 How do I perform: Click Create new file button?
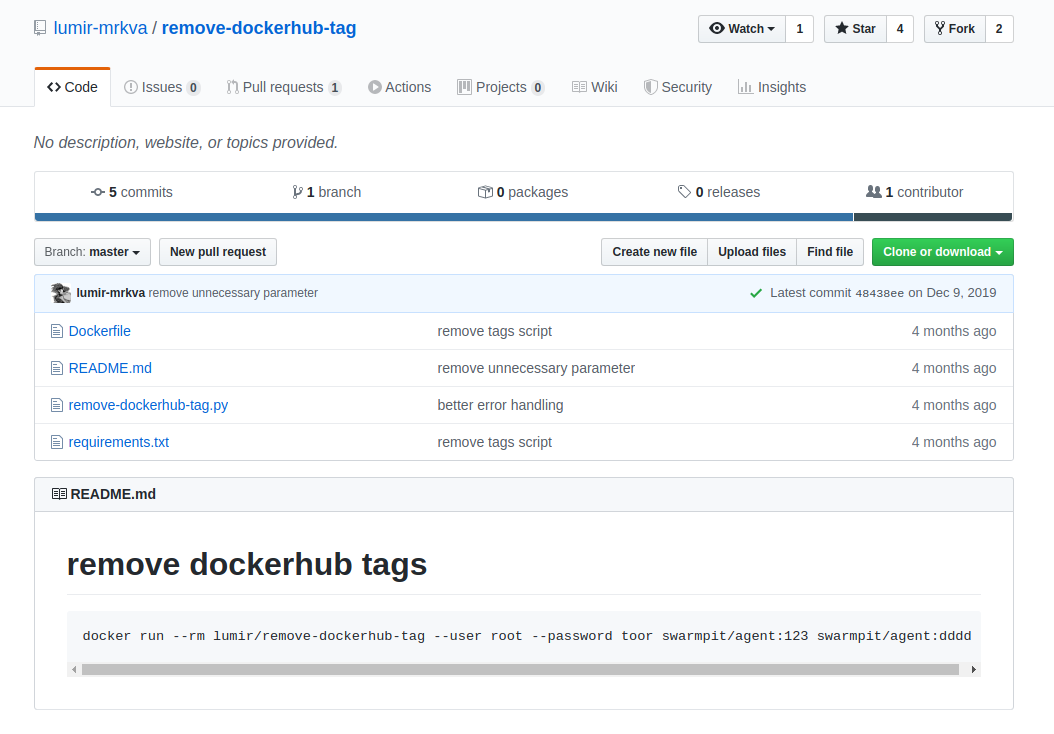[655, 252]
